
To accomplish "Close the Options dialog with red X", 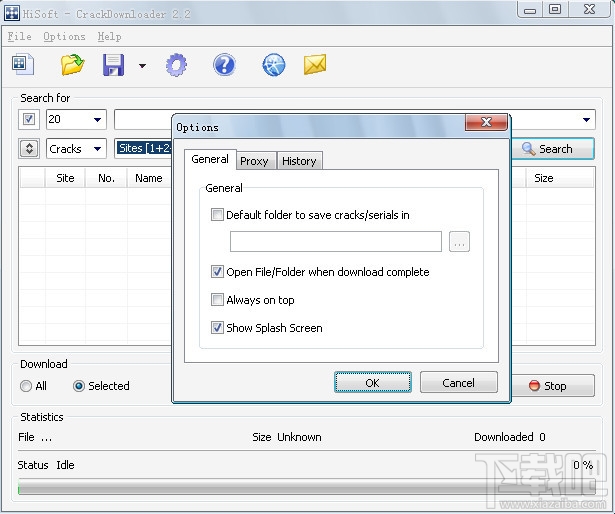I will pyautogui.click(x=486, y=122).
